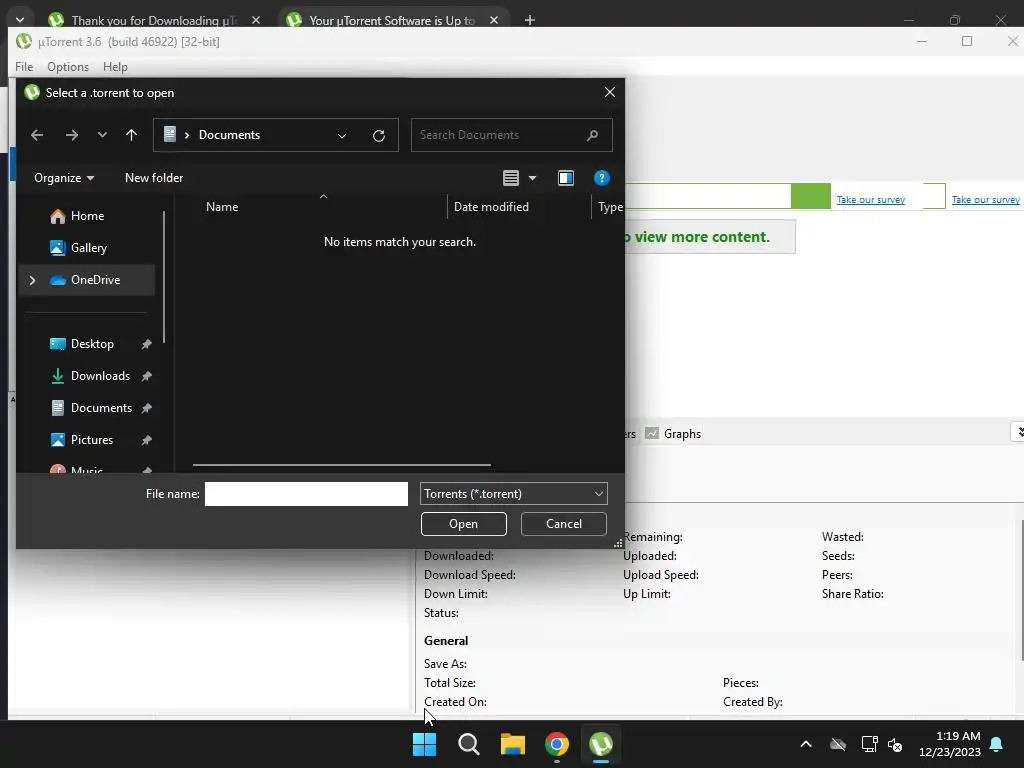Click pin icon beside Pictures

click(x=146, y=440)
